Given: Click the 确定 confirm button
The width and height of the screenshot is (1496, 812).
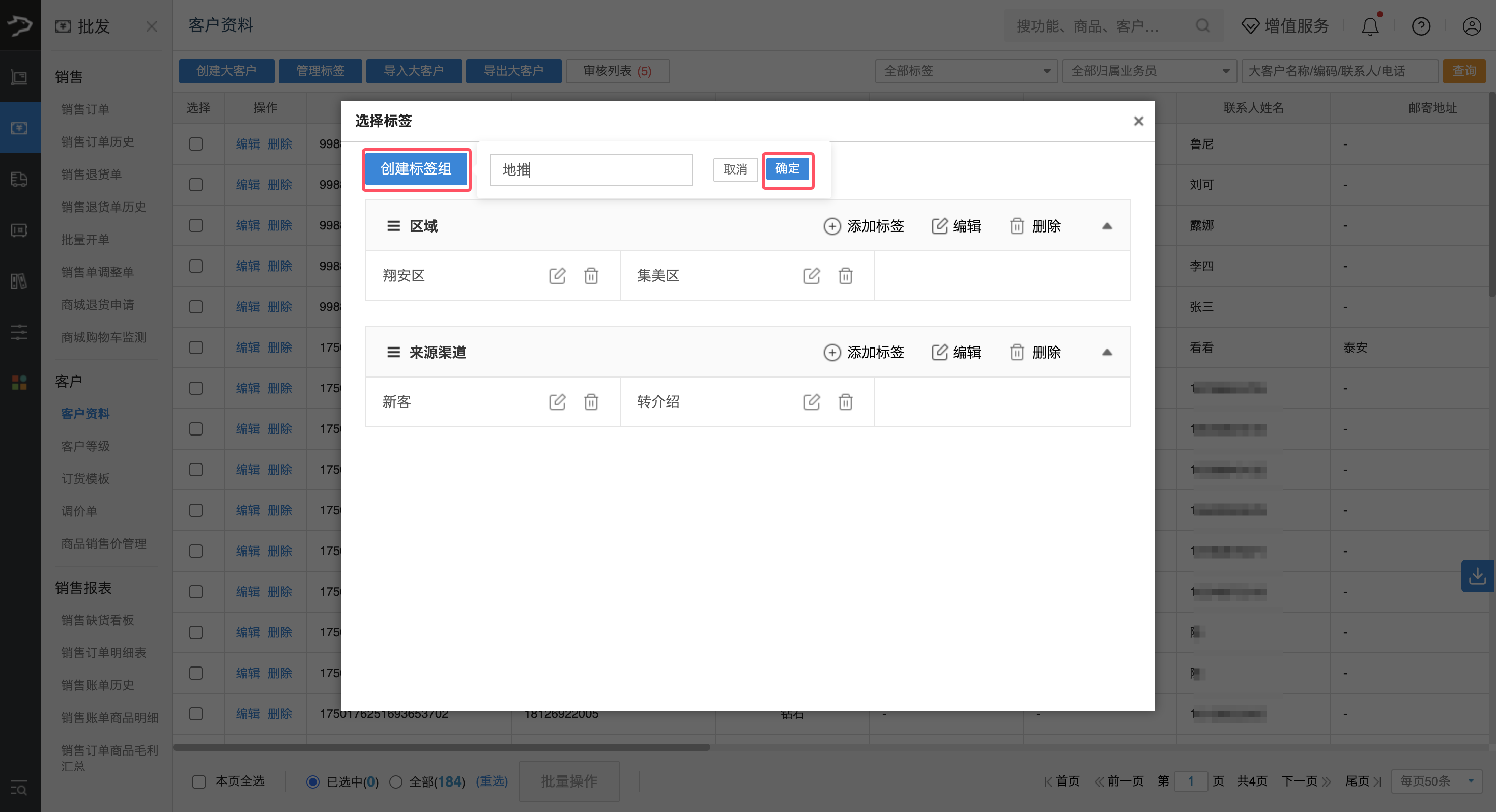Looking at the screenshot, I should click(788, 168).
